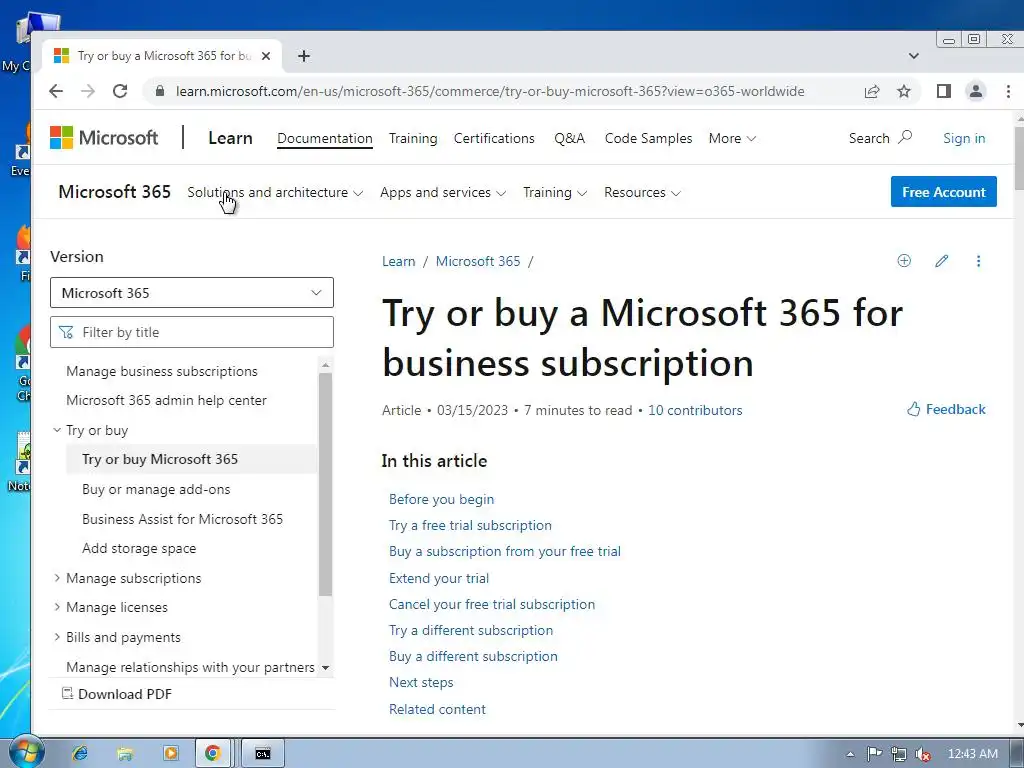Click the browser back arrow

[x=56, y=91]
